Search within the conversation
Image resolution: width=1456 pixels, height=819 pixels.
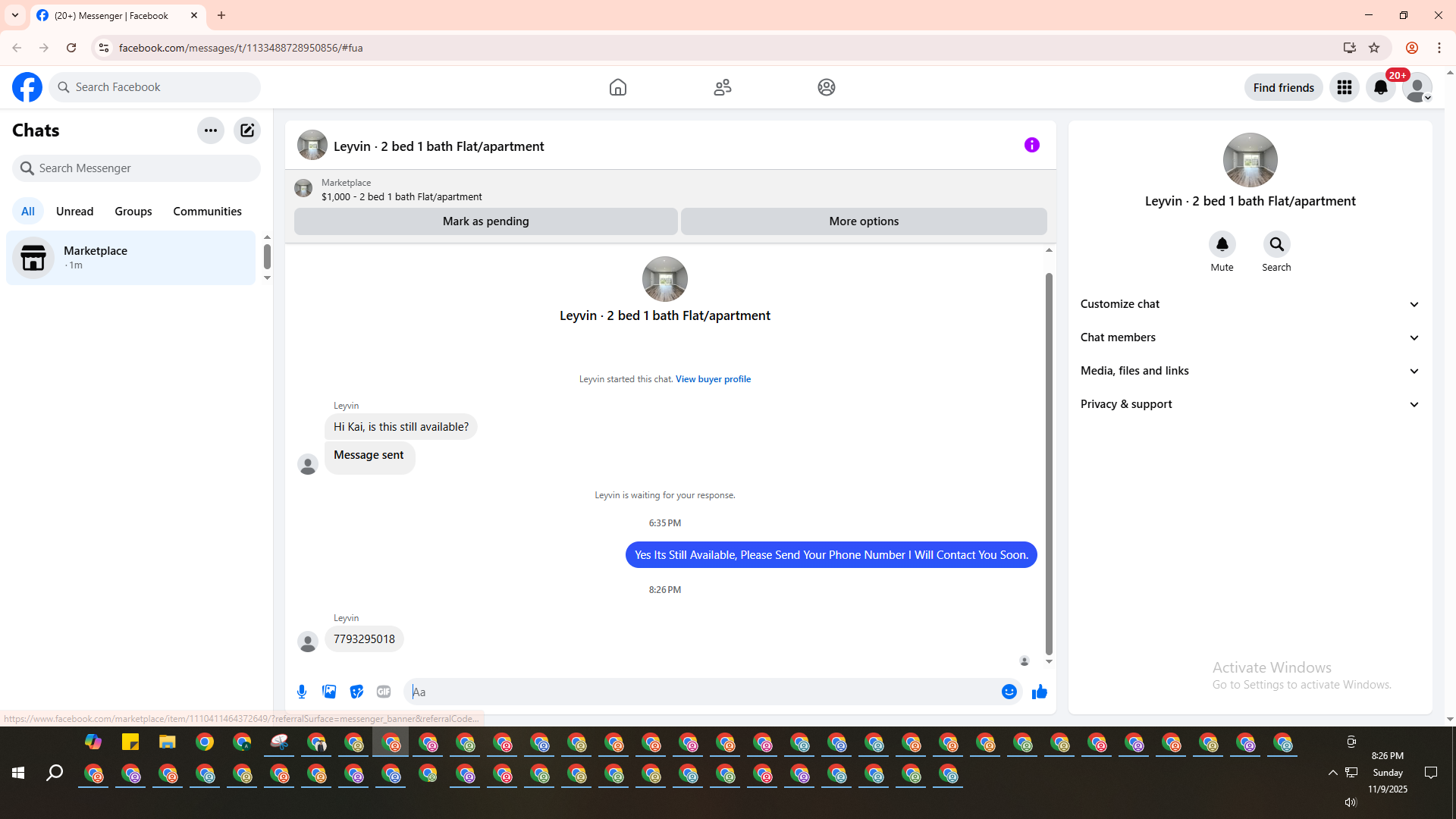[1277, 244]
